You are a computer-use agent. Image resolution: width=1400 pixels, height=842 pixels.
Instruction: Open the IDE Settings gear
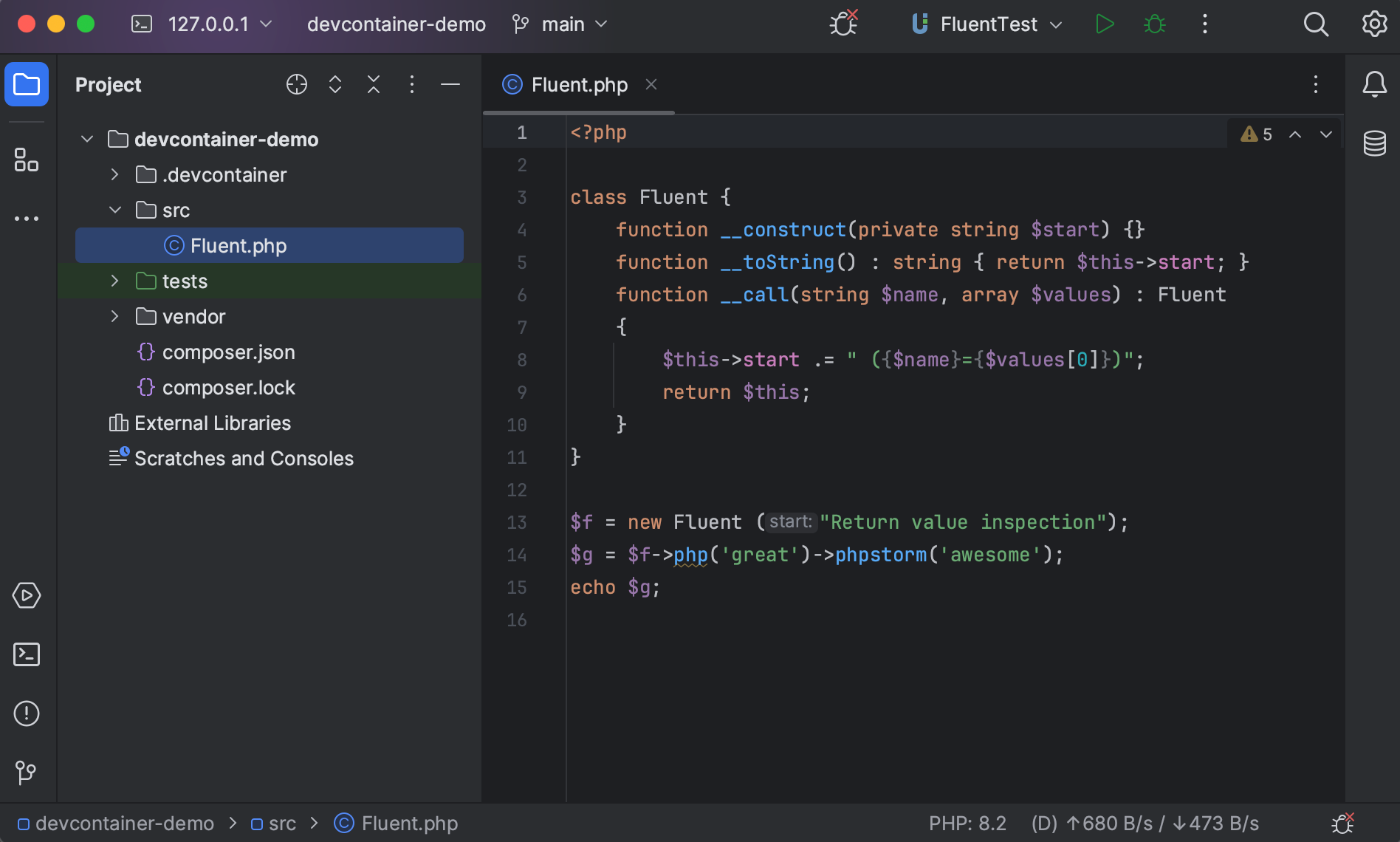coord(1375,24)
